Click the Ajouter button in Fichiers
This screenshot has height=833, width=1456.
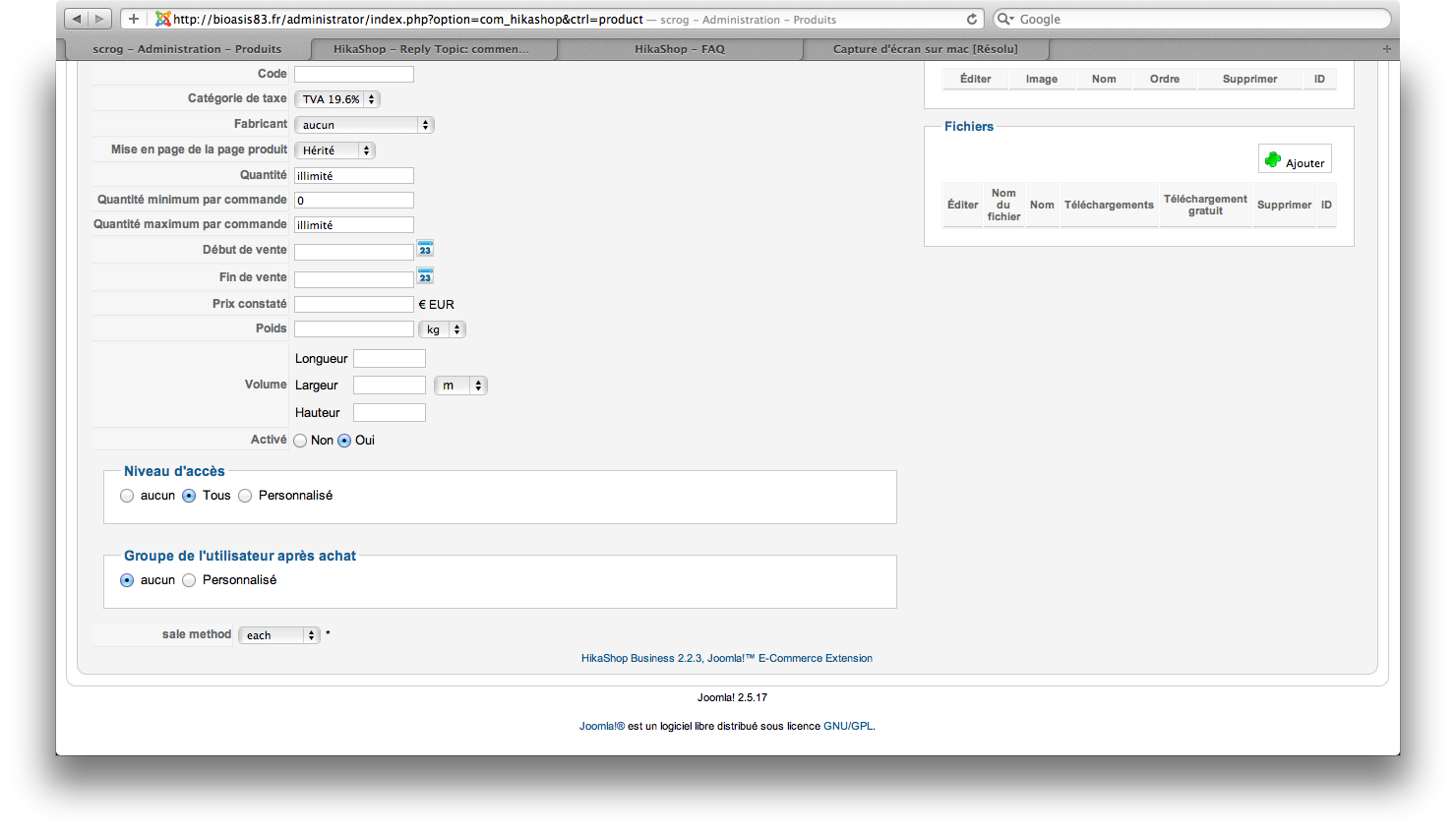pos(1295,160)
